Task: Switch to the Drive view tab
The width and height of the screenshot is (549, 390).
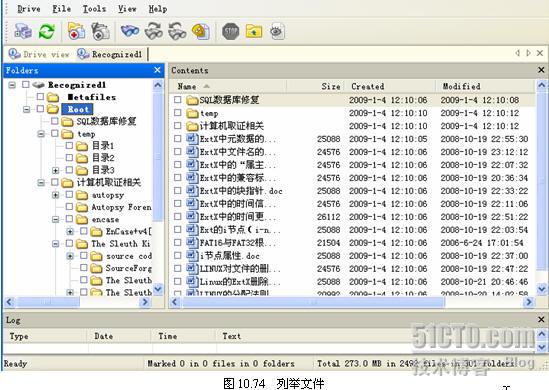Action: click(39, 54)
